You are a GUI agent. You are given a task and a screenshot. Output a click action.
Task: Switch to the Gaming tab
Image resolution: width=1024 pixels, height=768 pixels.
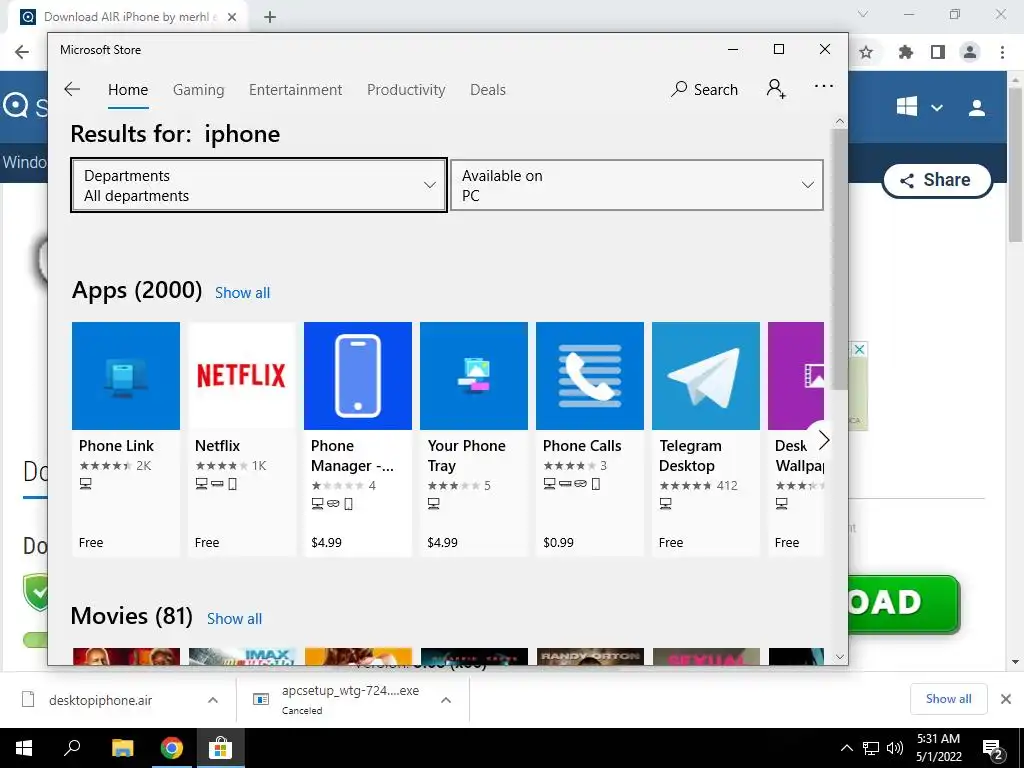coord(199,90)
